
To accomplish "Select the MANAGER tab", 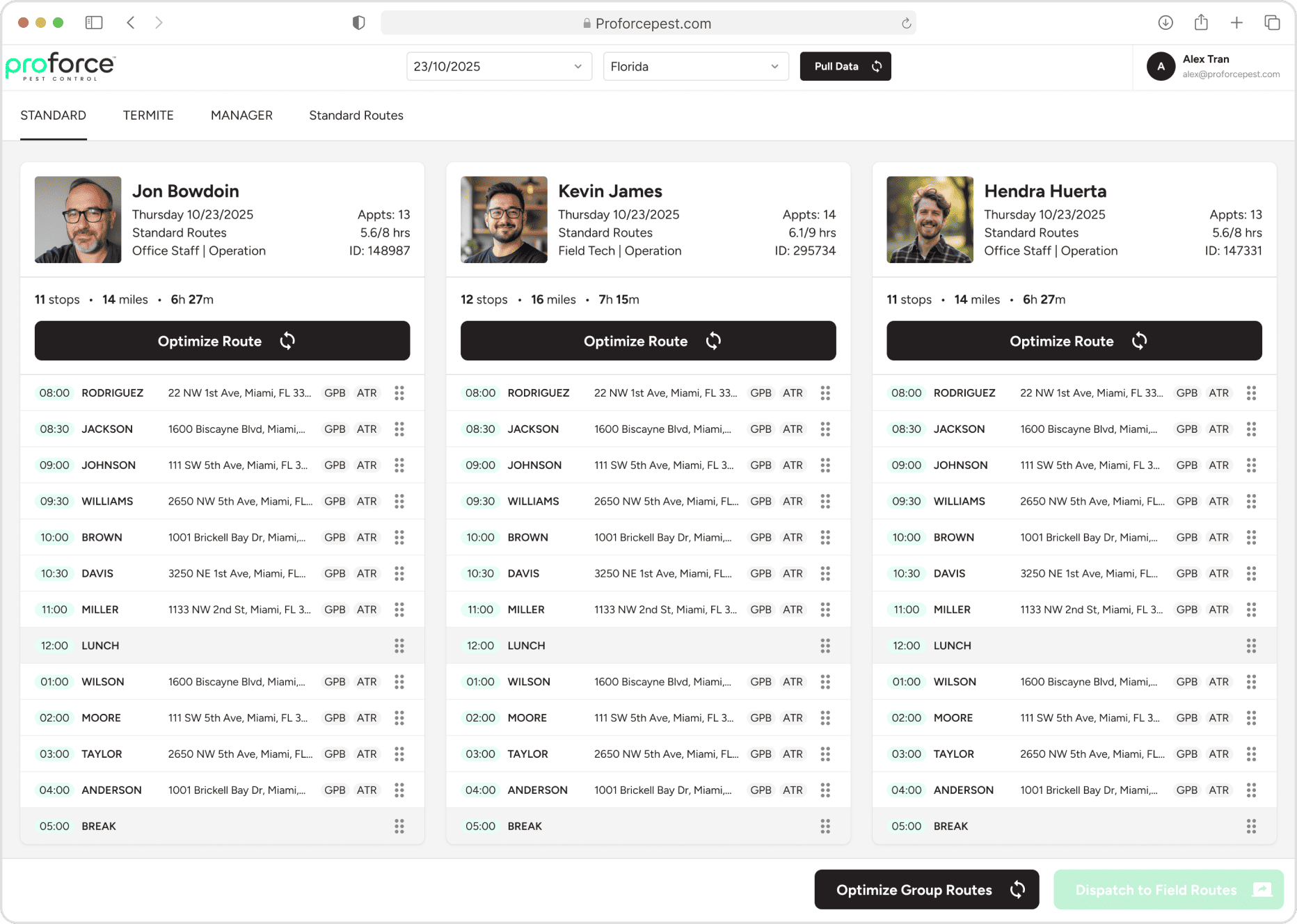I will (241, 115).
